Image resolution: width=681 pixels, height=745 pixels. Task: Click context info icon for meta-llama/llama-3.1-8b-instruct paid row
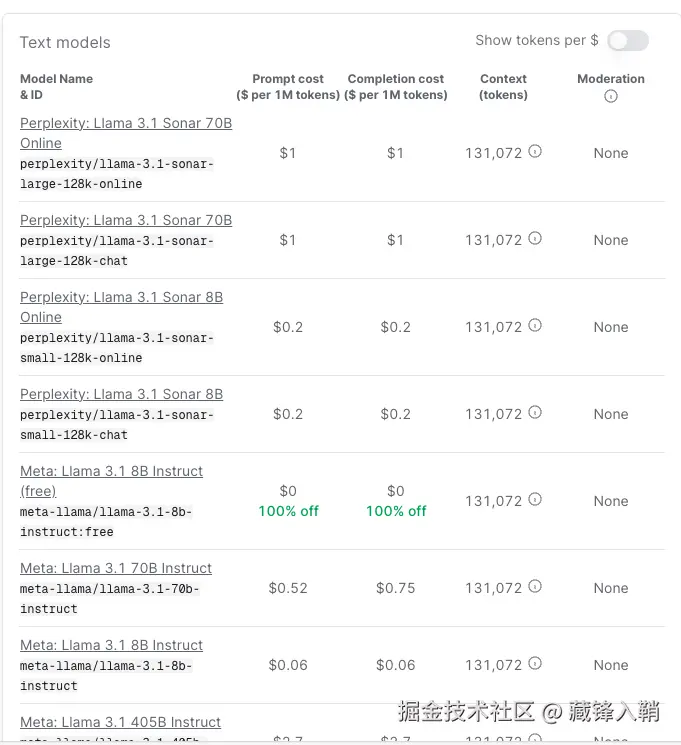point(535,664)
